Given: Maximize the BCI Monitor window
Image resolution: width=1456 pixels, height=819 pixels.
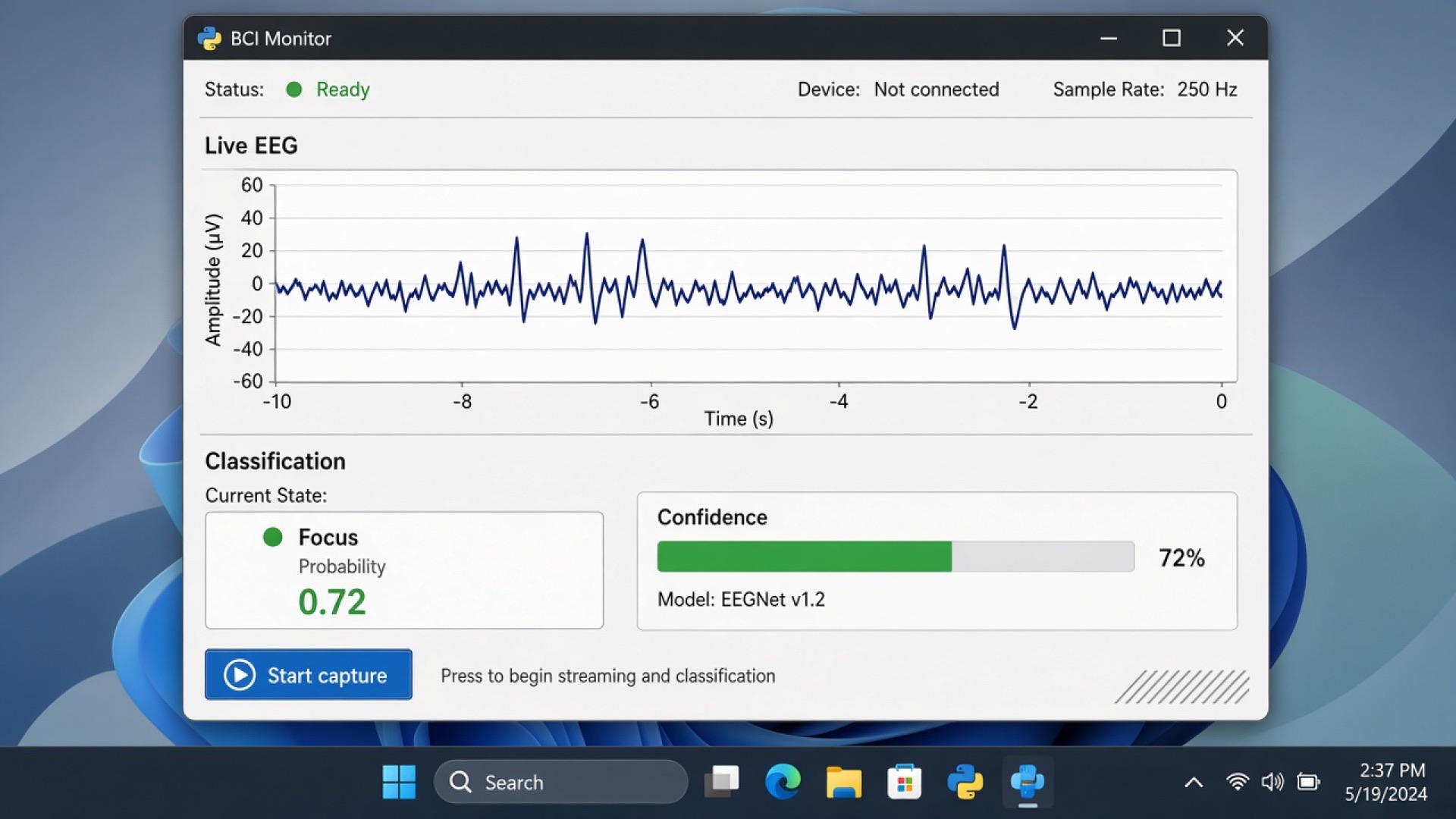Looking at the screenshot, I should click(1172, 38).
